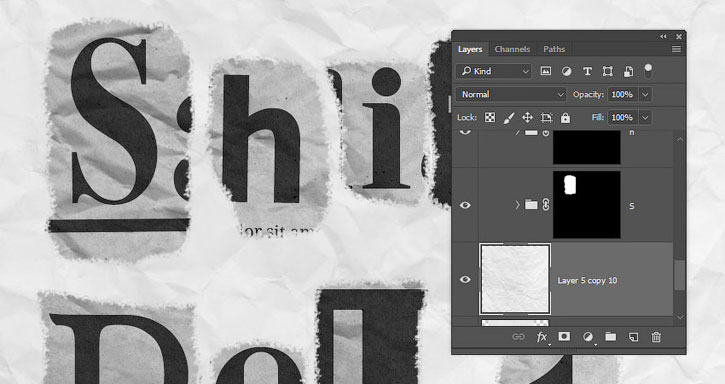Create new fill or adjustment layer
Screen dimensions: 725x384
point(588,337)
